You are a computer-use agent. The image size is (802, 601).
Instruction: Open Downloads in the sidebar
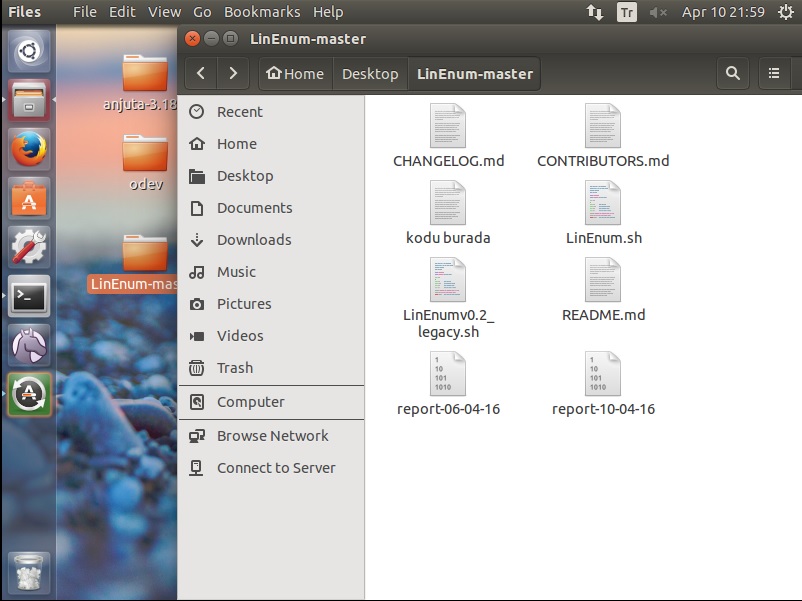[254, 240]
